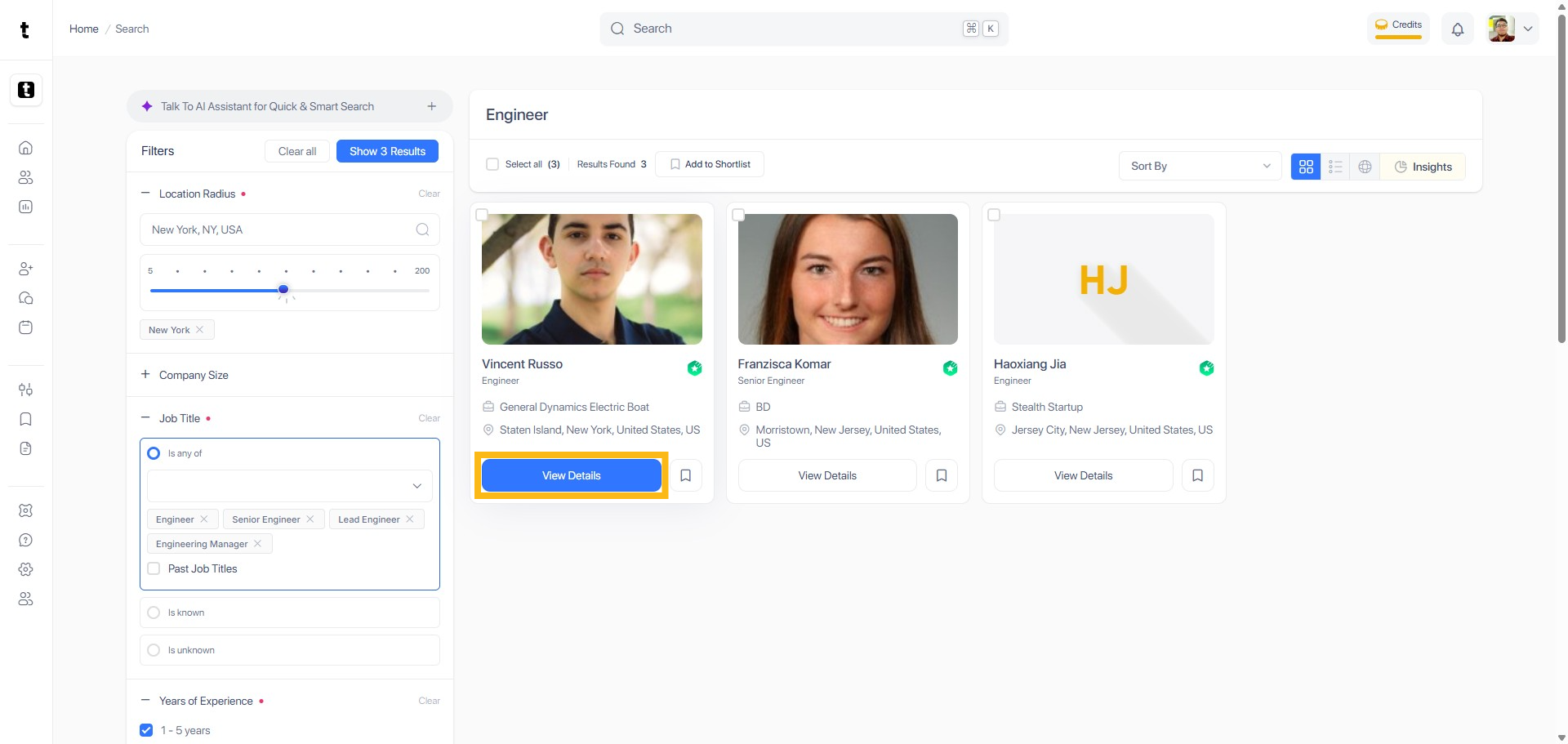Click the top global Search field
This screenshot has width=1568, height=744.
(x=804, y=29)
